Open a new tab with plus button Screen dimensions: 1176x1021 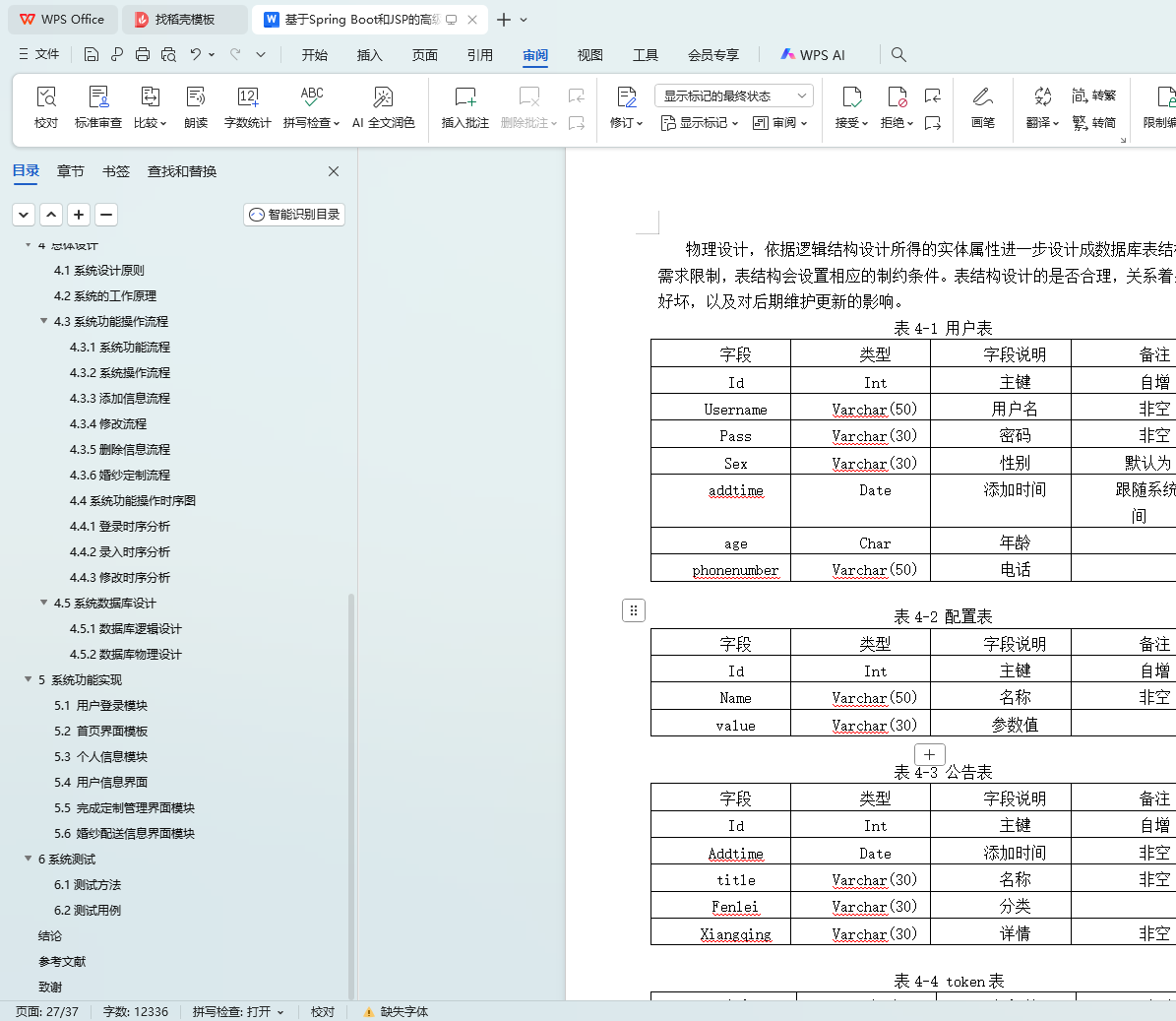point(504,20)
